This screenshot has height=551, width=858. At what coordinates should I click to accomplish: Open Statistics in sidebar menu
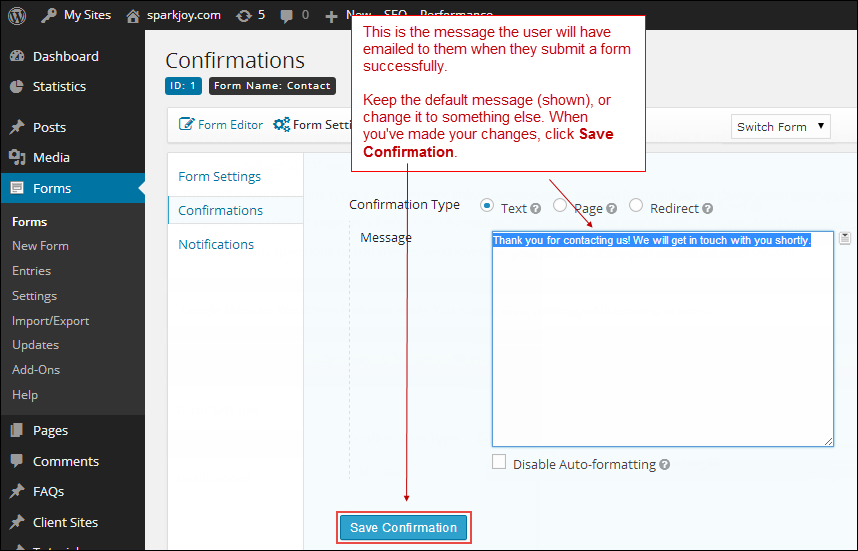click(x=59, y=86)
